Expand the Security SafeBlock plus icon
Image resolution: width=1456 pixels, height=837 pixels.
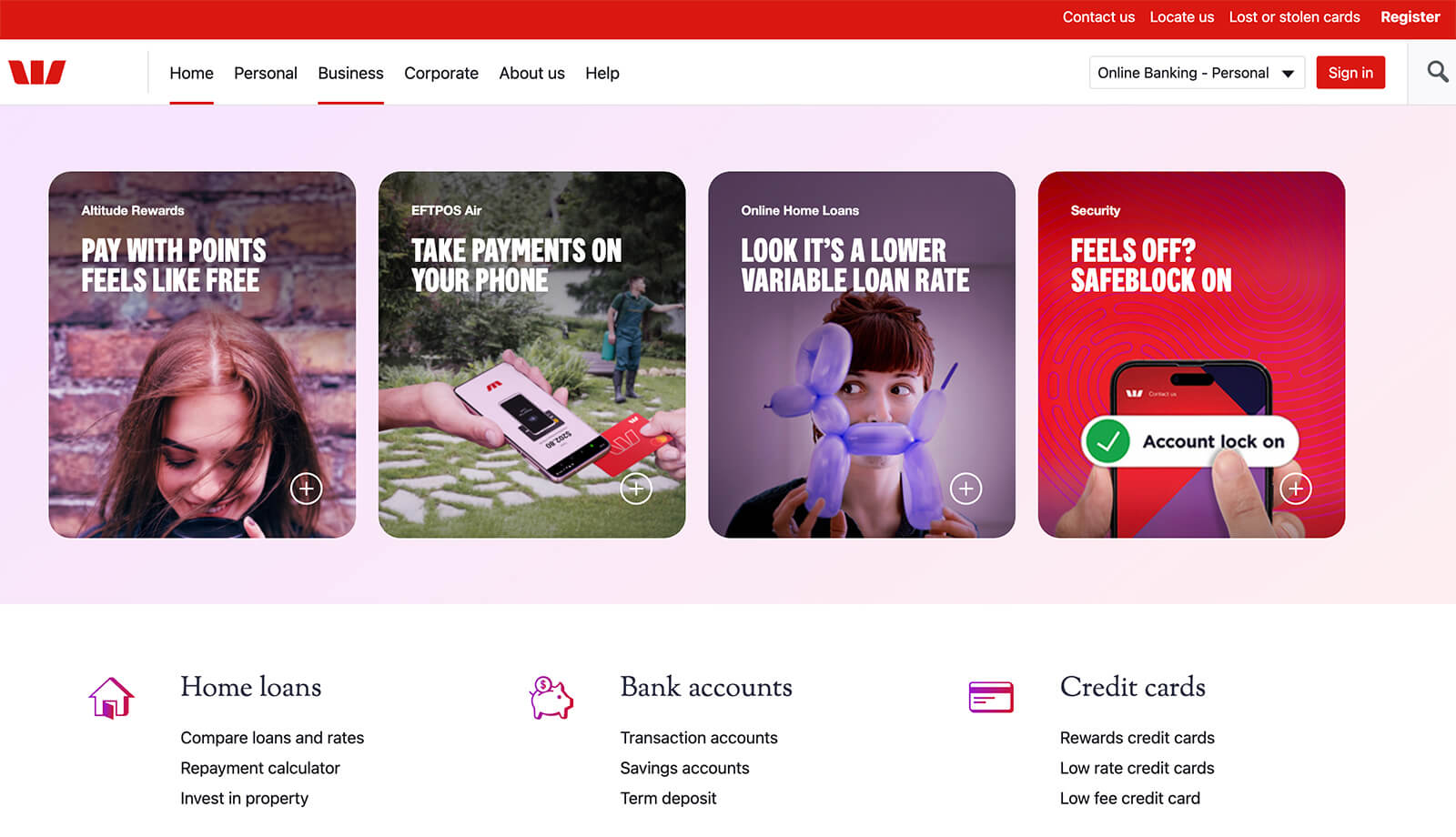click(1295, 489)
